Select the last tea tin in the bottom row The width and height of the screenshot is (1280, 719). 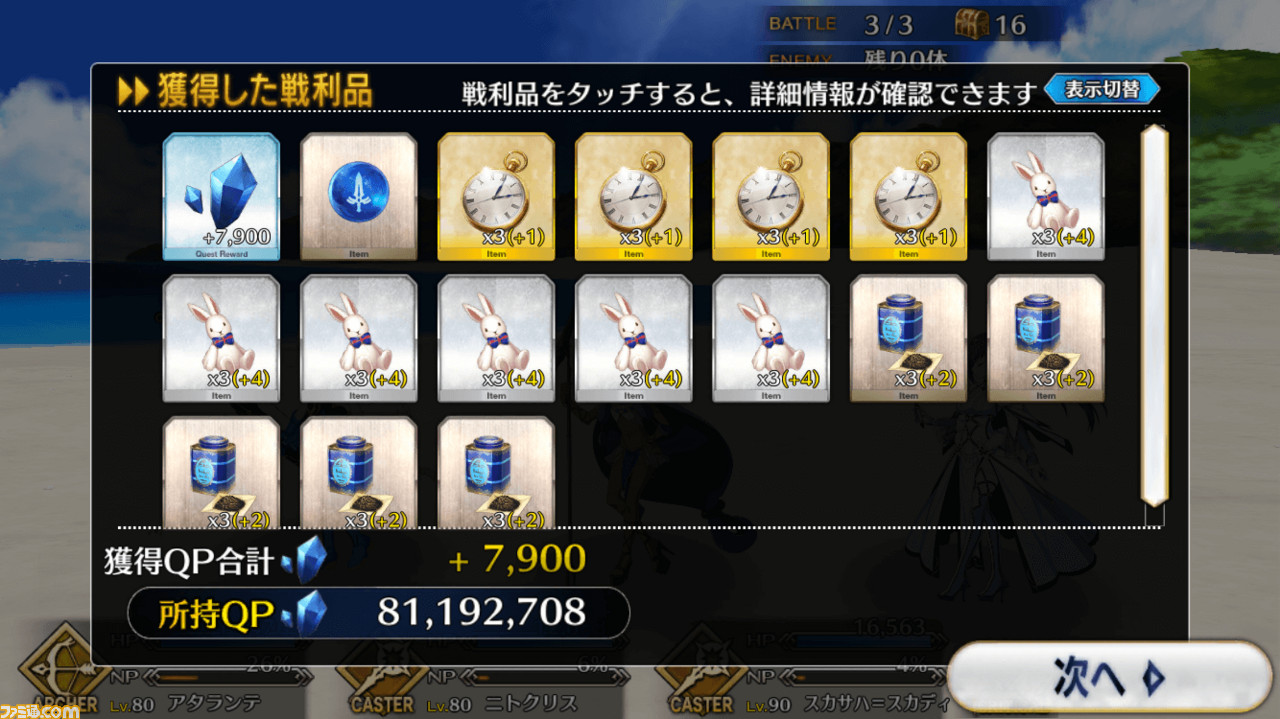496,472
